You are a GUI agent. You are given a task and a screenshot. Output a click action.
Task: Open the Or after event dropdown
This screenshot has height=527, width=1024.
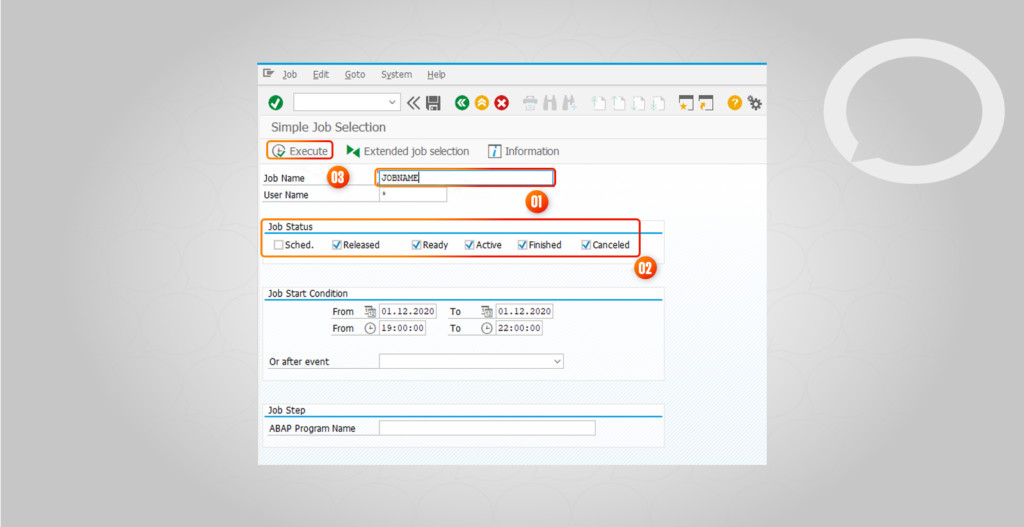click(557, 361)
